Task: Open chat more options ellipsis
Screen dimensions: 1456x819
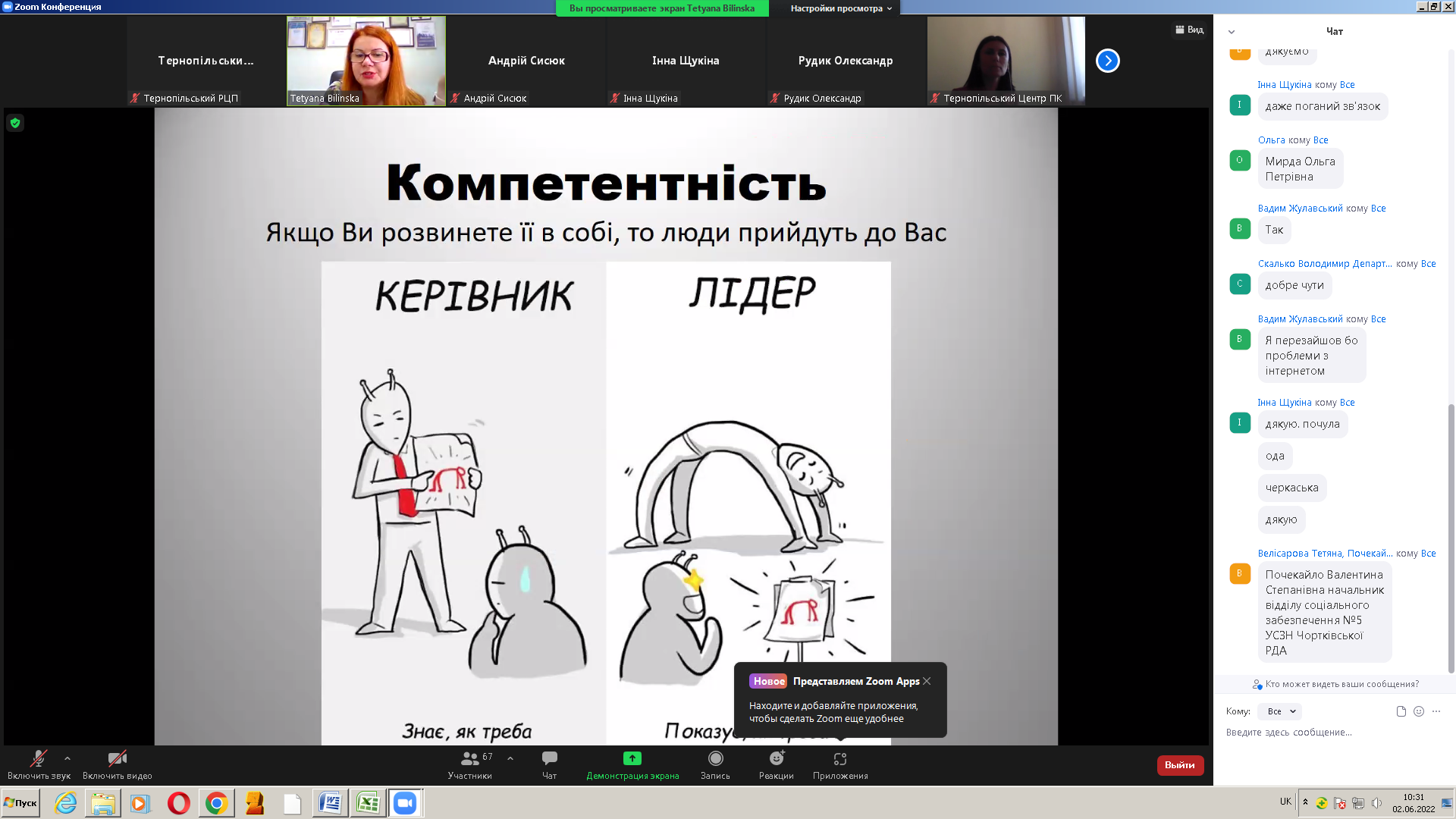Action: tap(1436, 711)
